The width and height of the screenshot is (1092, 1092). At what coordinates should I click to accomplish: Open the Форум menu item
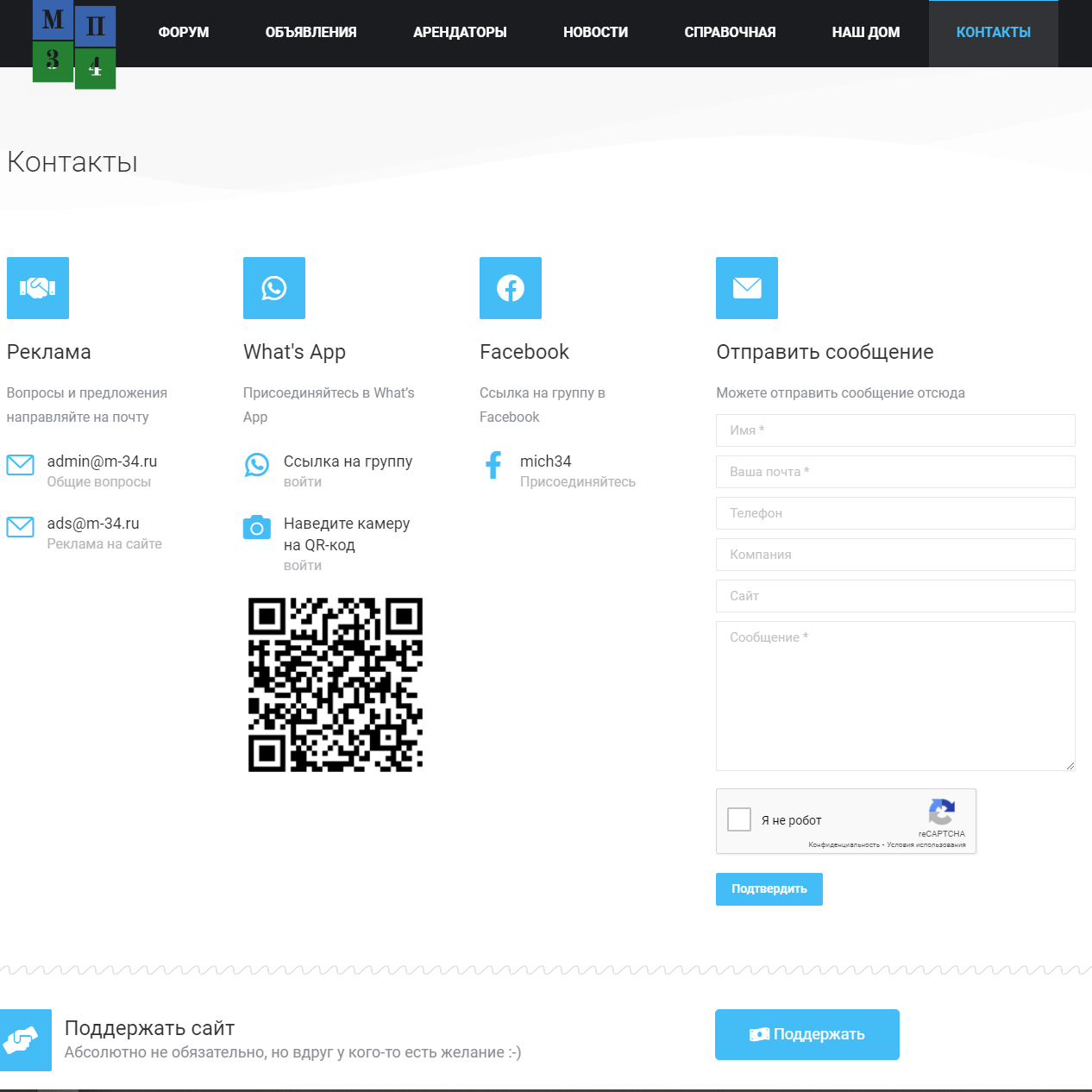[x=184, y=33]
